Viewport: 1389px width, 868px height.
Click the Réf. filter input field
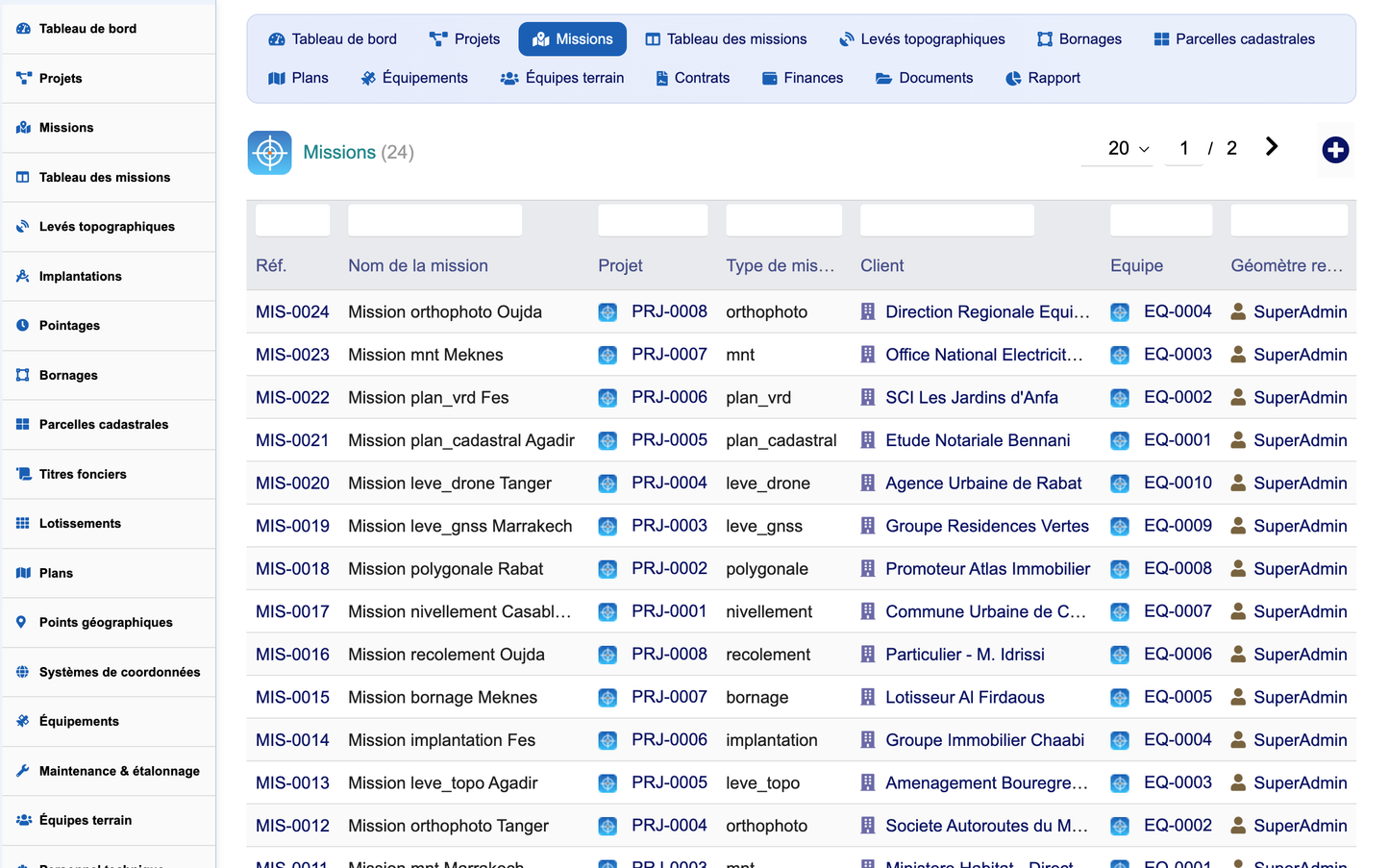click(x=293, y=220)
